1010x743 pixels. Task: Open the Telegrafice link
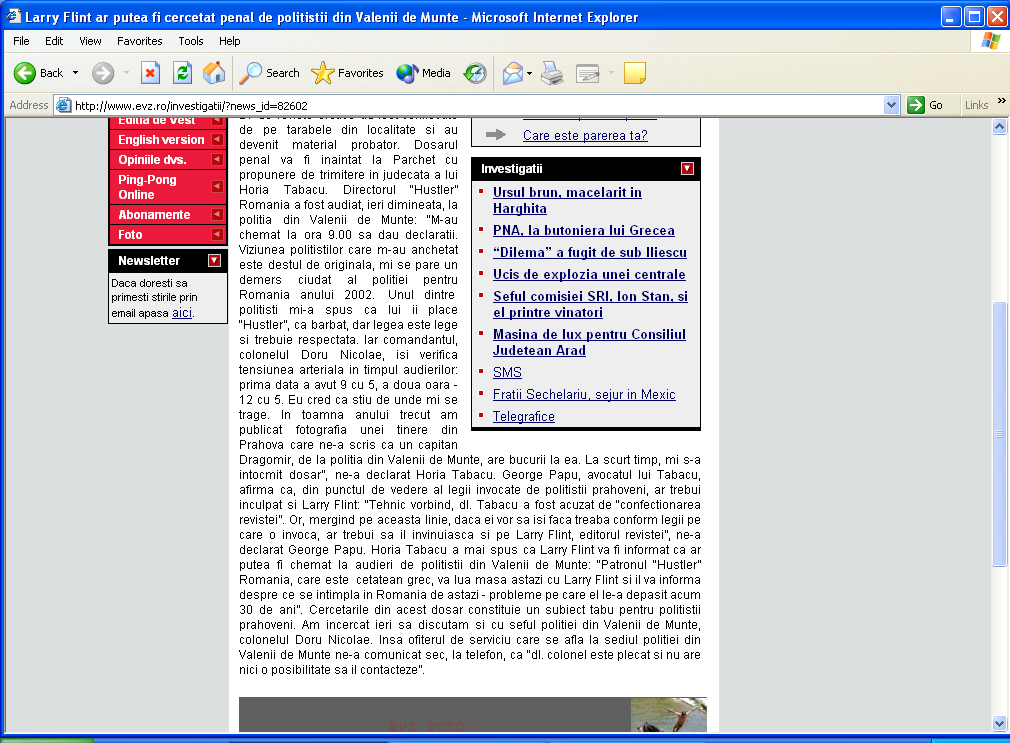(524, 416)
